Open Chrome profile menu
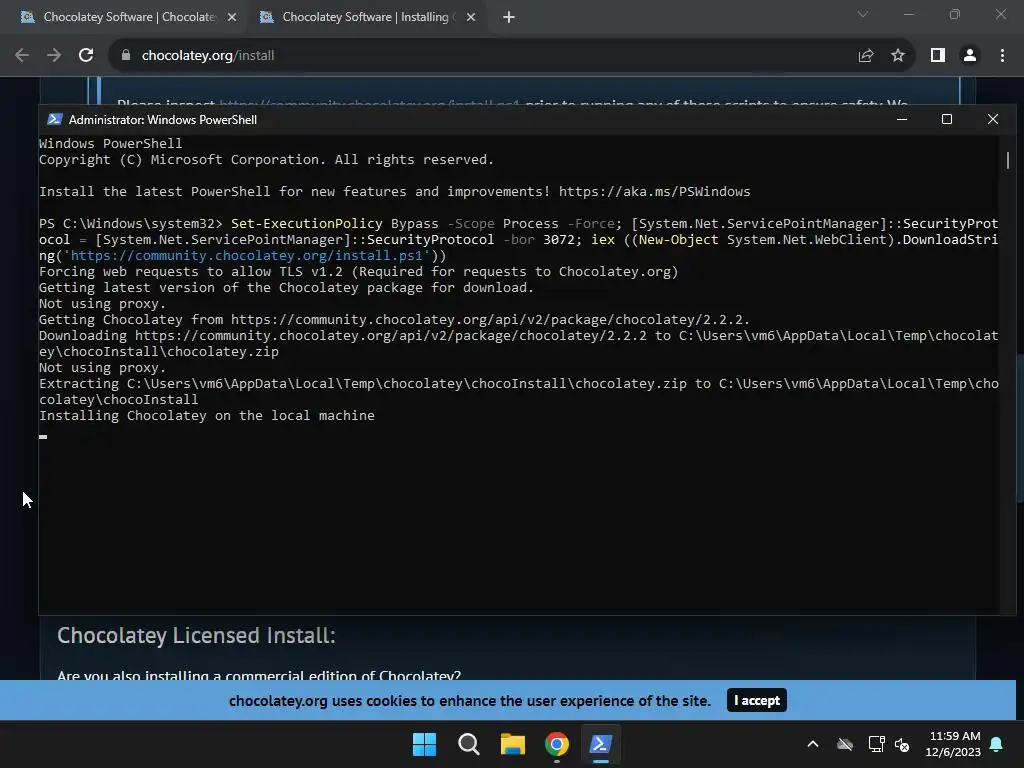This screenshot has height=768, width=1024. (970, 56)
